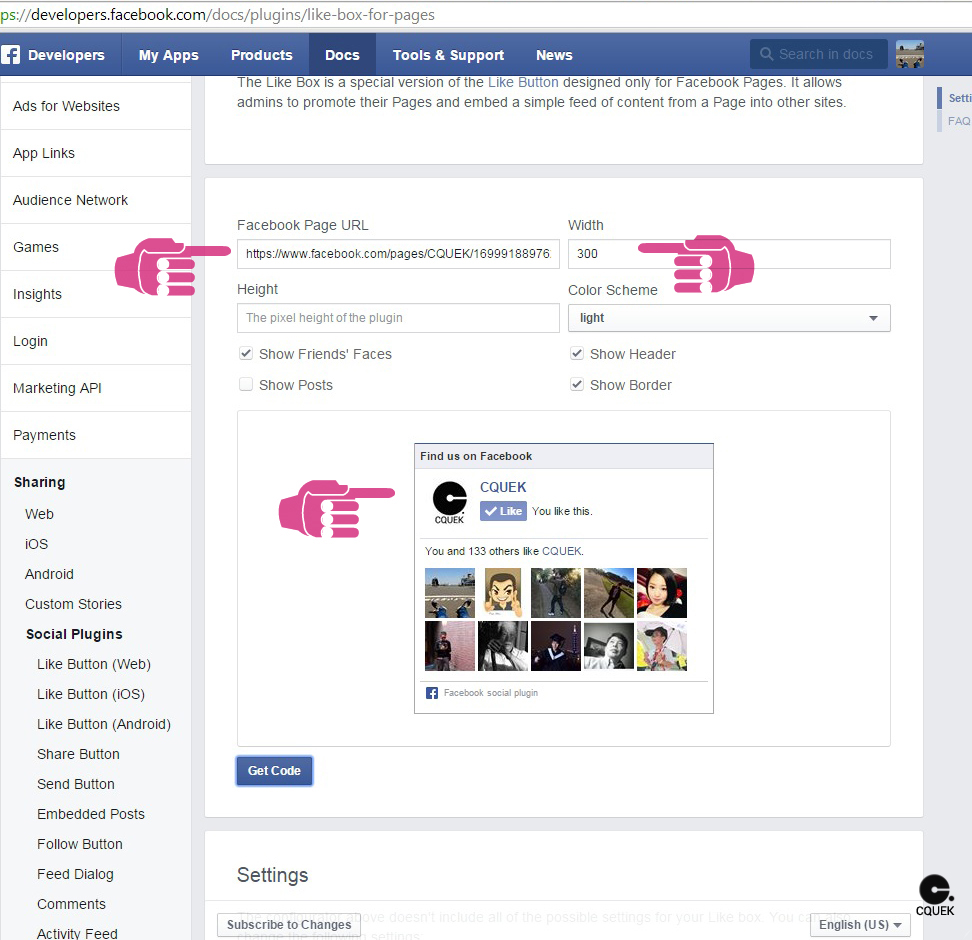Uncheck the Show Border checkbox
Viewport: 972px width, 940px height.
[x=577, y=384]
